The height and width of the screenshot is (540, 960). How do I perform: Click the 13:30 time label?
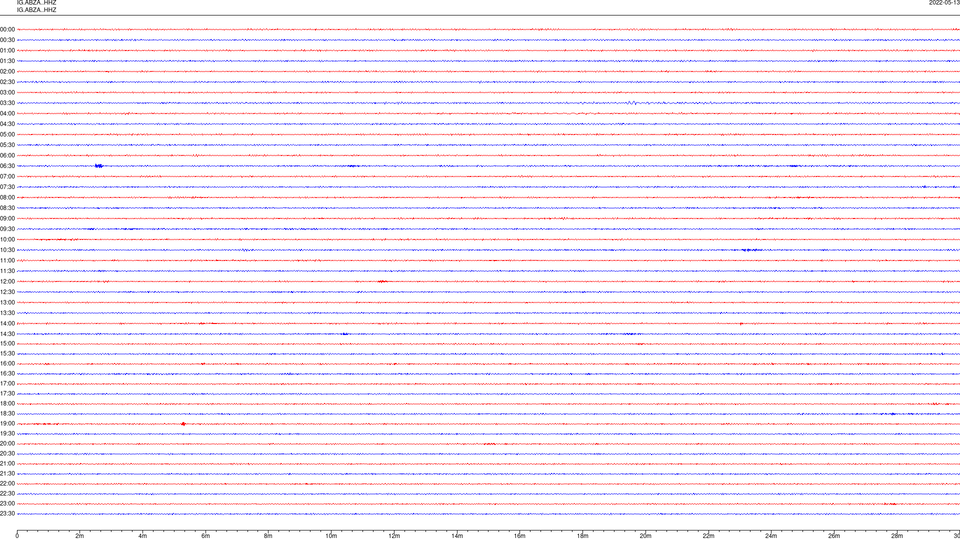pyautogui.click(x=7, y=313)
